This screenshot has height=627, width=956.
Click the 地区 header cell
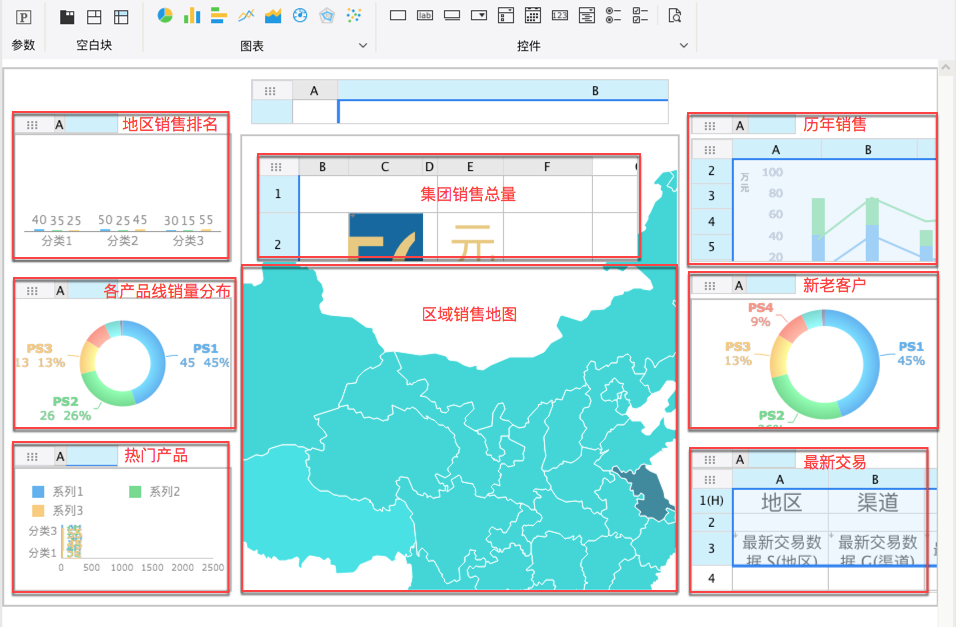[x=780, y=502]
